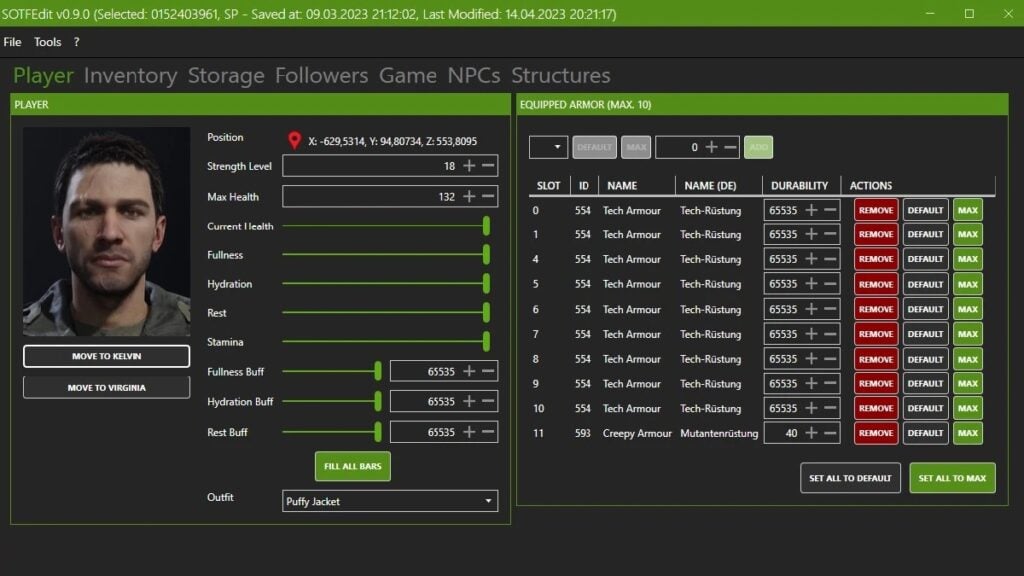Image resolution: width=1024 pixels, height=576 pixels.
Task: Open the File menu
Action: (12, 42)
